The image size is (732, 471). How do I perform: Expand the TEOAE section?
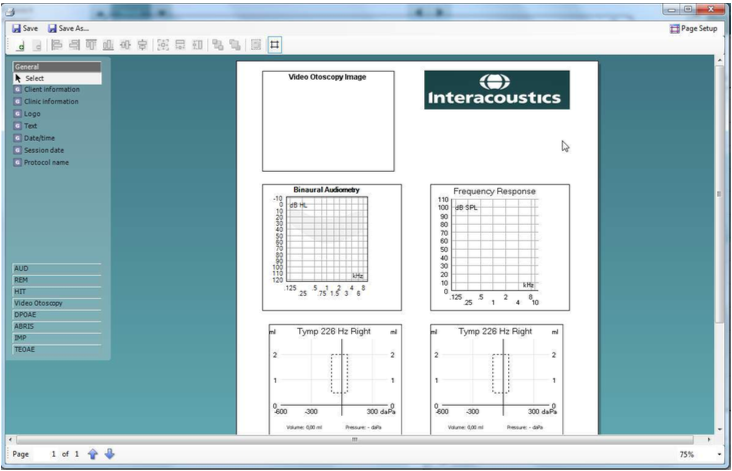pyautogui.click(x=56, y=349)
